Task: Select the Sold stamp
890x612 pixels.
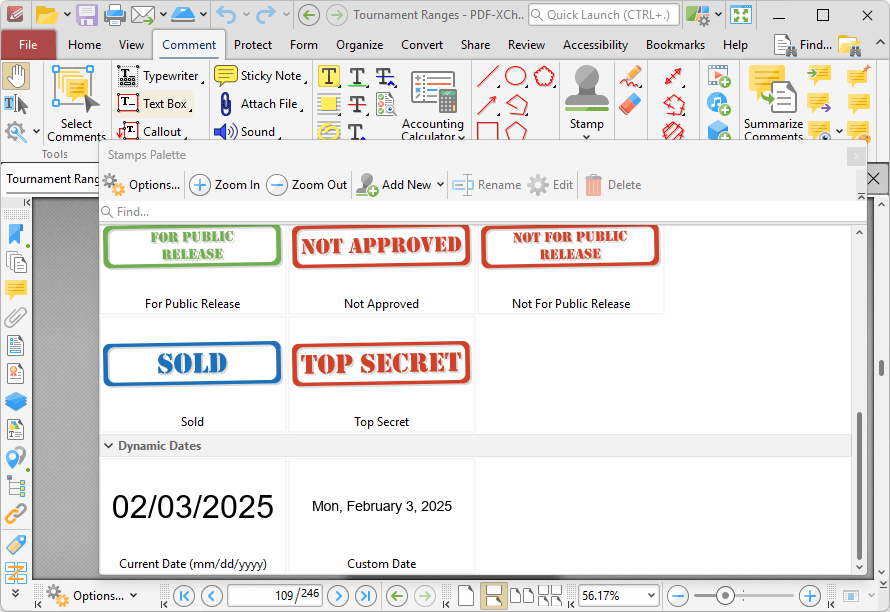Action: tap(192, 375)
